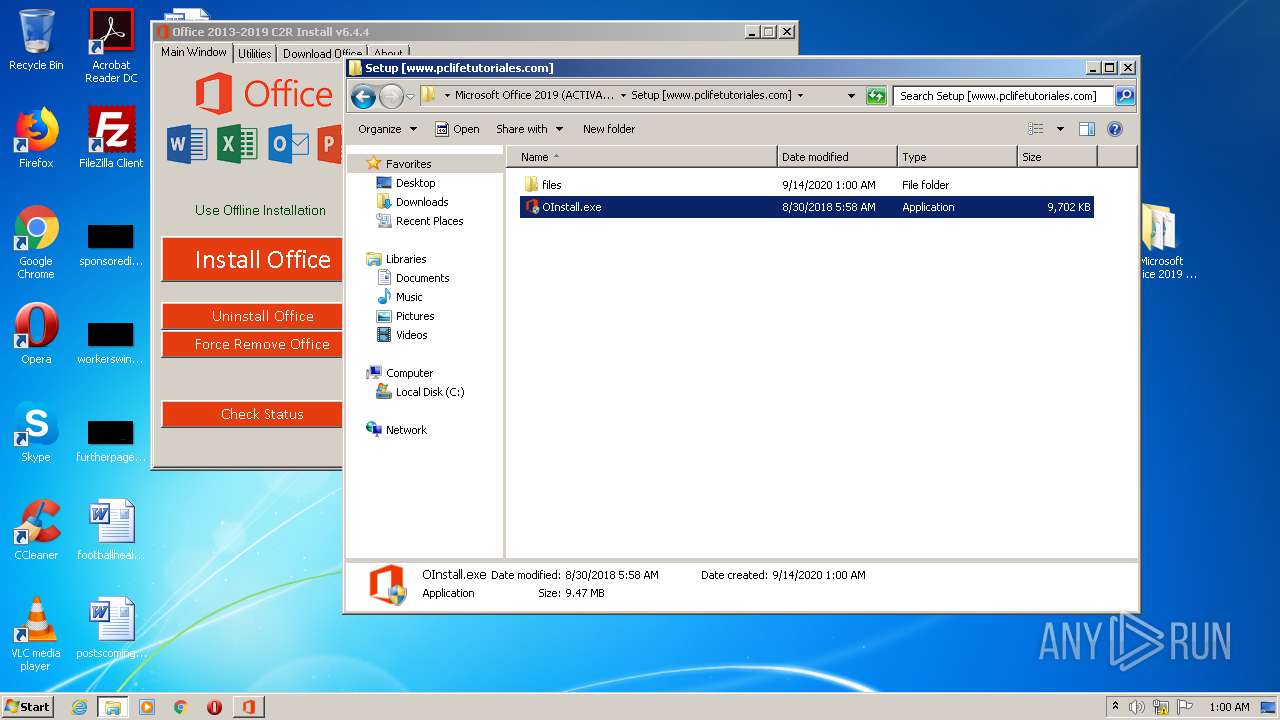Switch to Utilities tab
The image size is (1280, 720).
254,54
